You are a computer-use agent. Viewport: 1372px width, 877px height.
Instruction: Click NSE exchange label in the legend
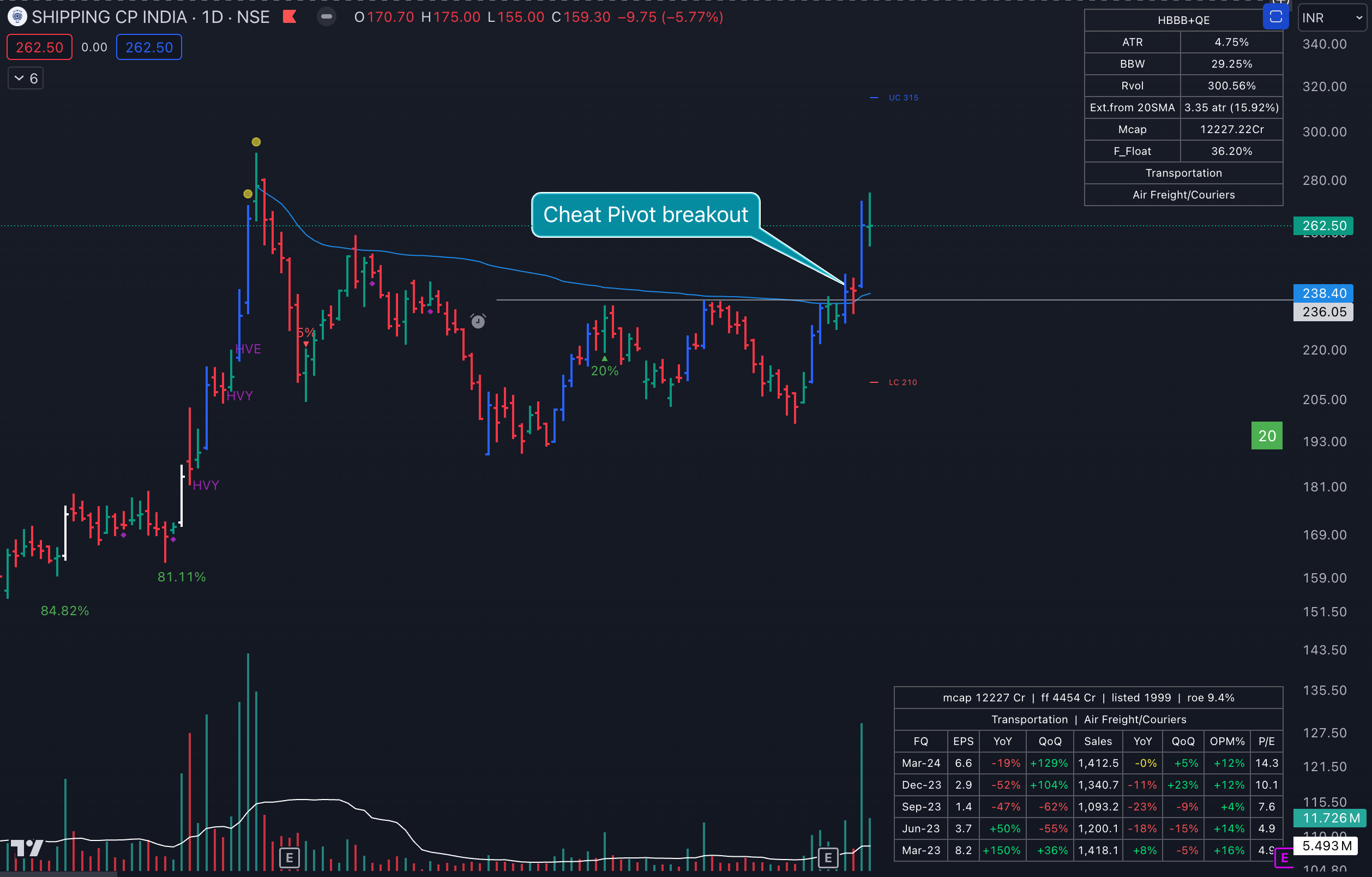click(255, 17)
